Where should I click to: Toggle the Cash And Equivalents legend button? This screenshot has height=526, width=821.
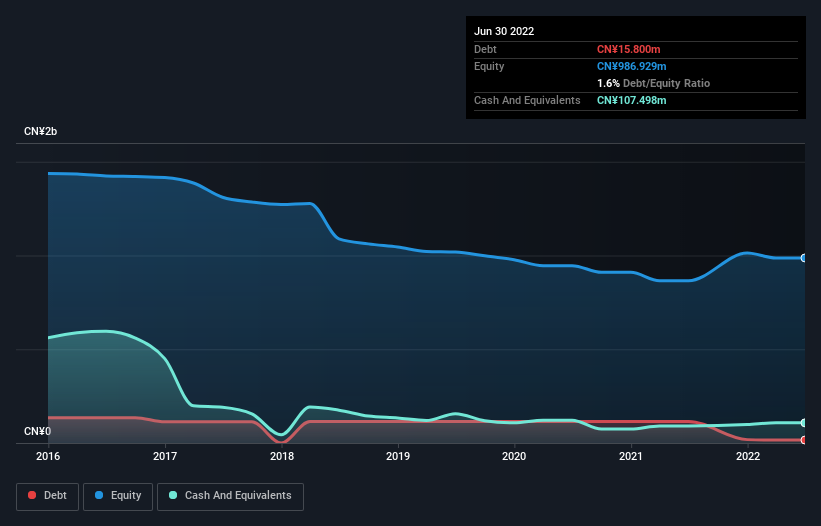pos(230,496)
